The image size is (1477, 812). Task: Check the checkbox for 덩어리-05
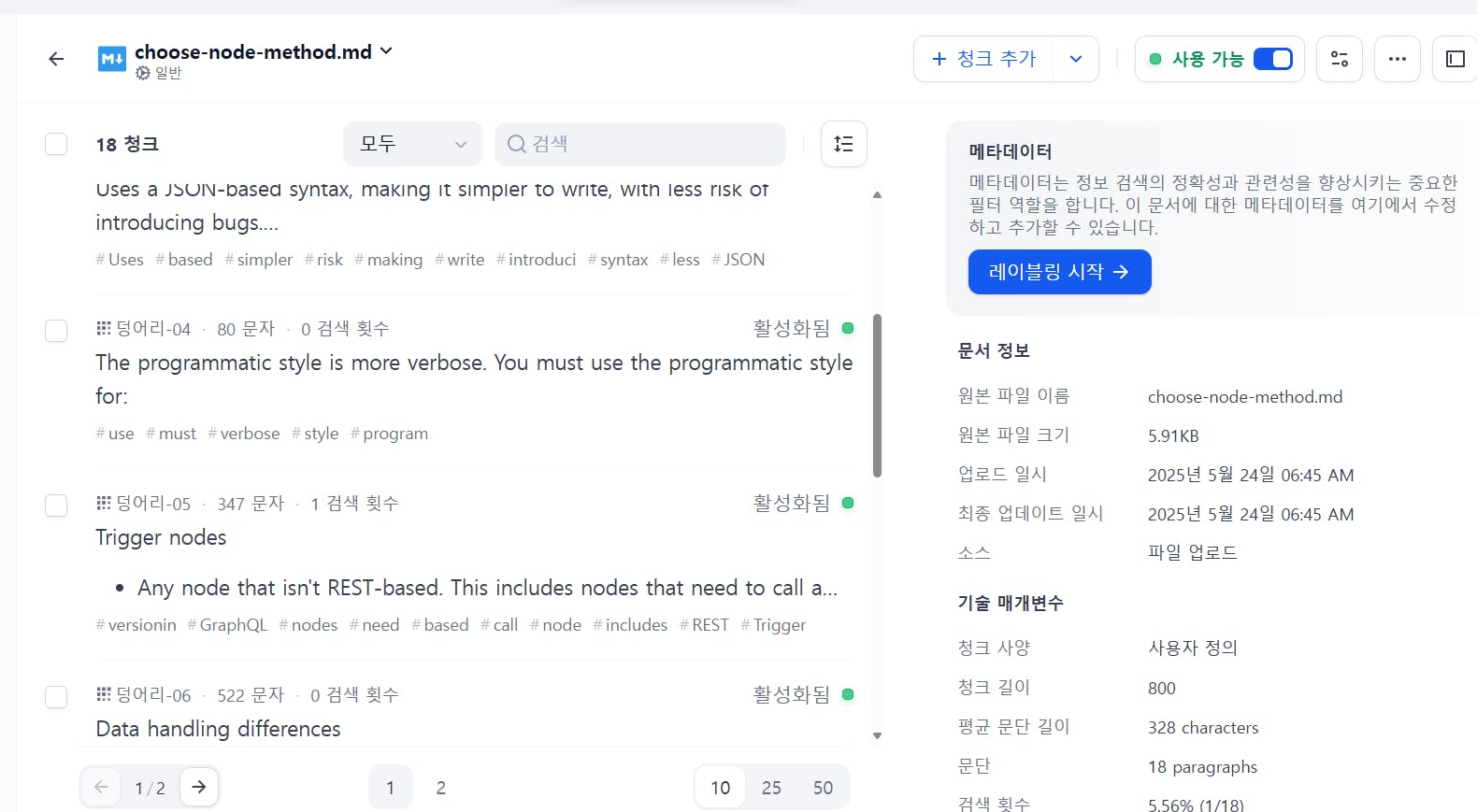(56, 506)
